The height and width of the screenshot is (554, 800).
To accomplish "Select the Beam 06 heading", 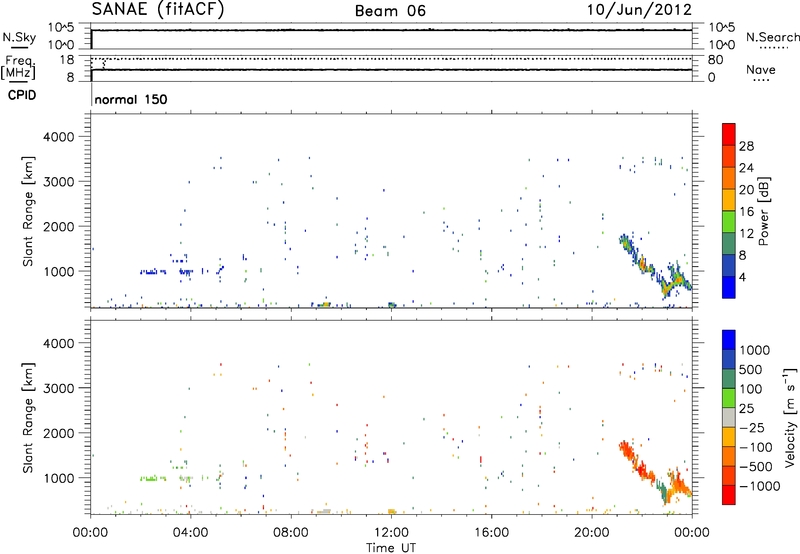I will click(x=390, y=11).
